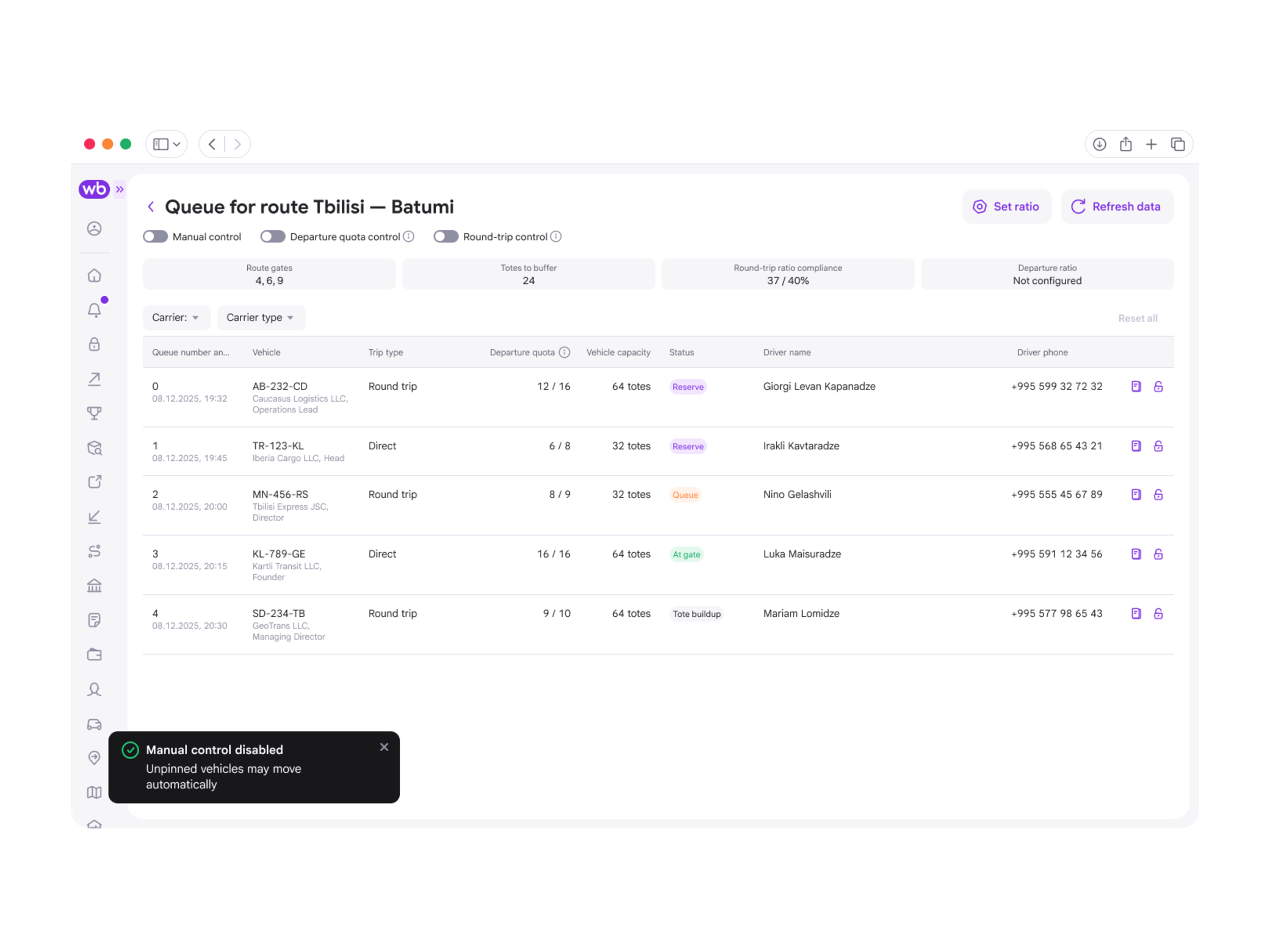
Task: Click the At gate status badge
Action: [x=686, y=554]
